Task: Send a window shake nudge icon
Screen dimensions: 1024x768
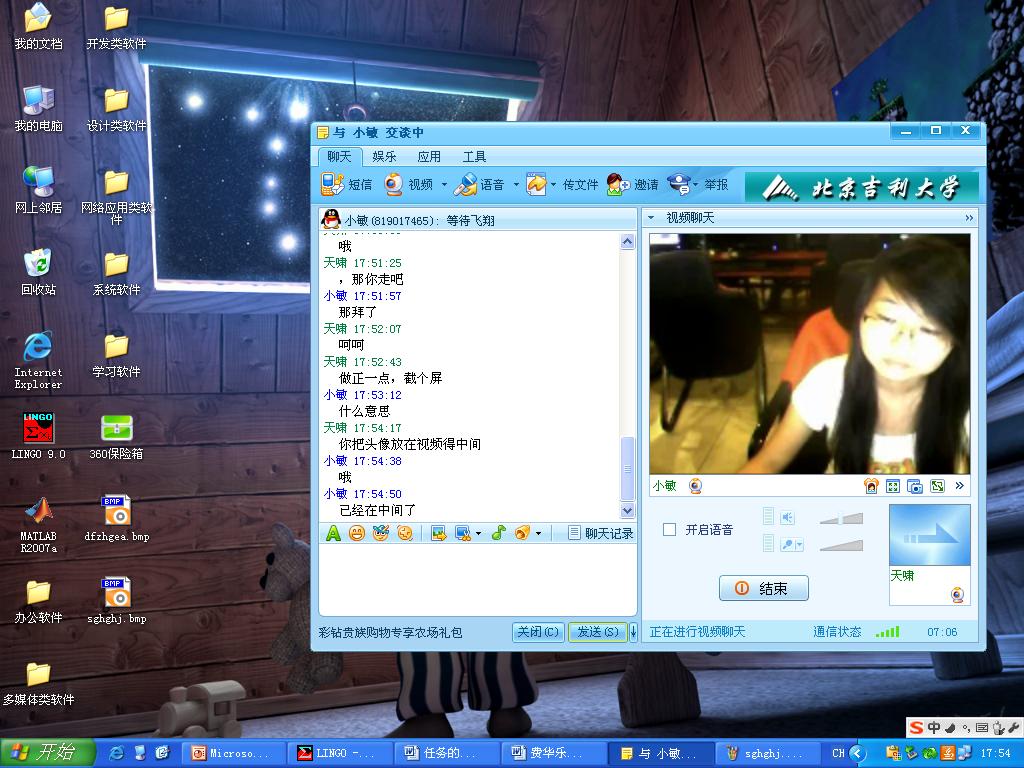Action: [405, 534]
